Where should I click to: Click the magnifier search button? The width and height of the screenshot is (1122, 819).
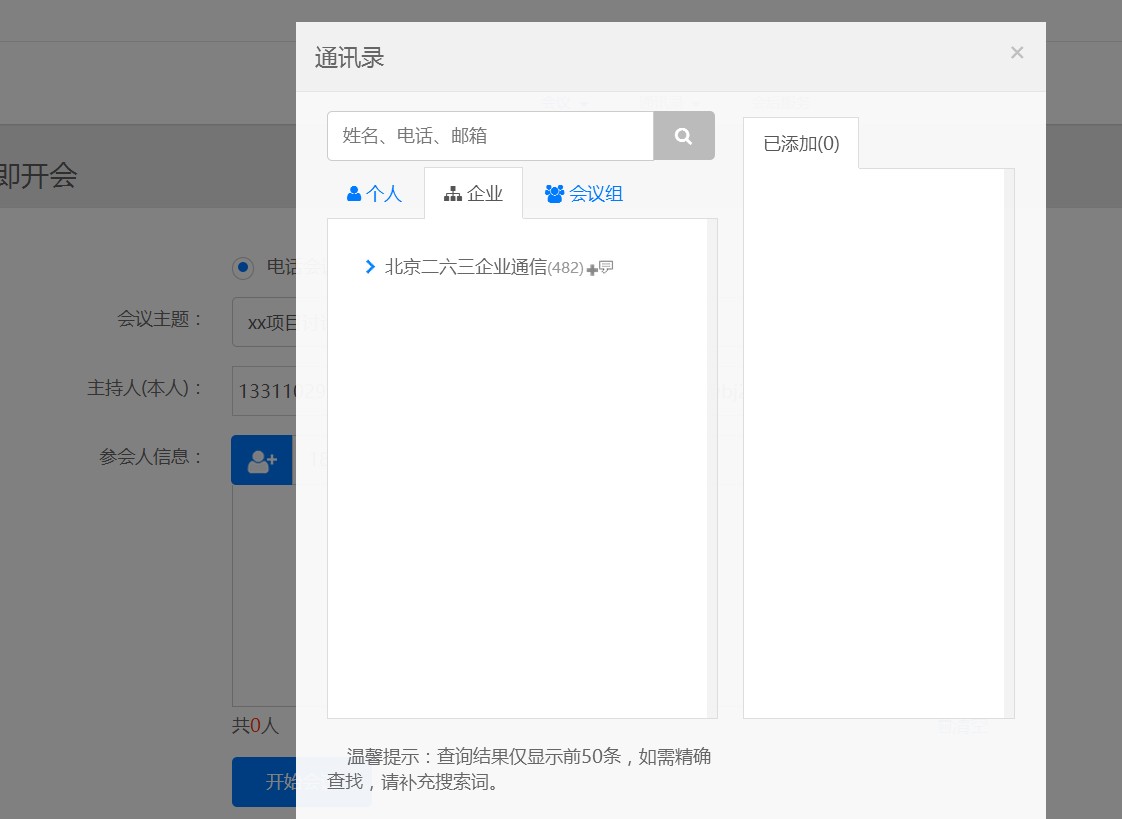[684, 136]
